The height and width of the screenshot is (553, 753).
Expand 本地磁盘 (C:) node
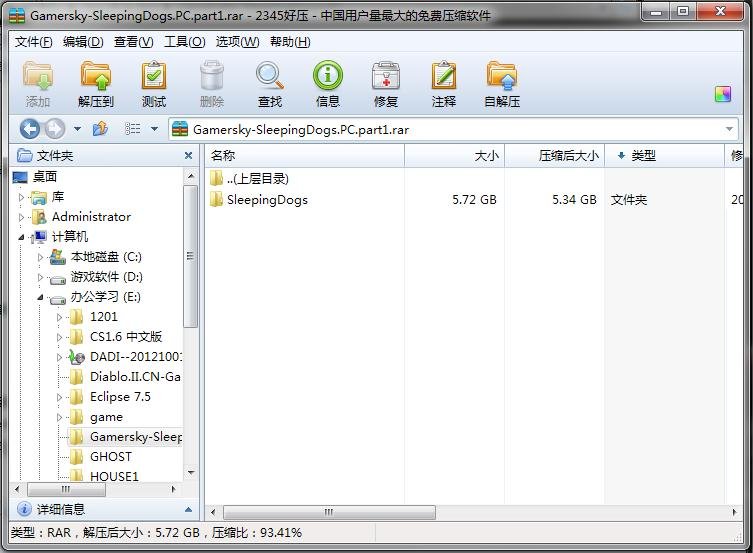point(40,257)
